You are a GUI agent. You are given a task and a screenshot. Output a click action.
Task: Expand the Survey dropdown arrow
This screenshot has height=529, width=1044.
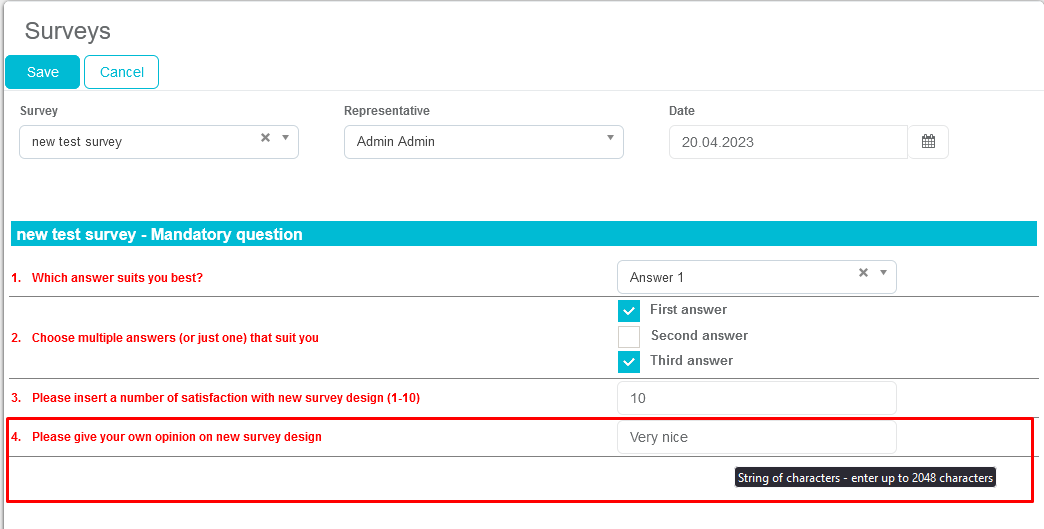[x=285, y=138]
